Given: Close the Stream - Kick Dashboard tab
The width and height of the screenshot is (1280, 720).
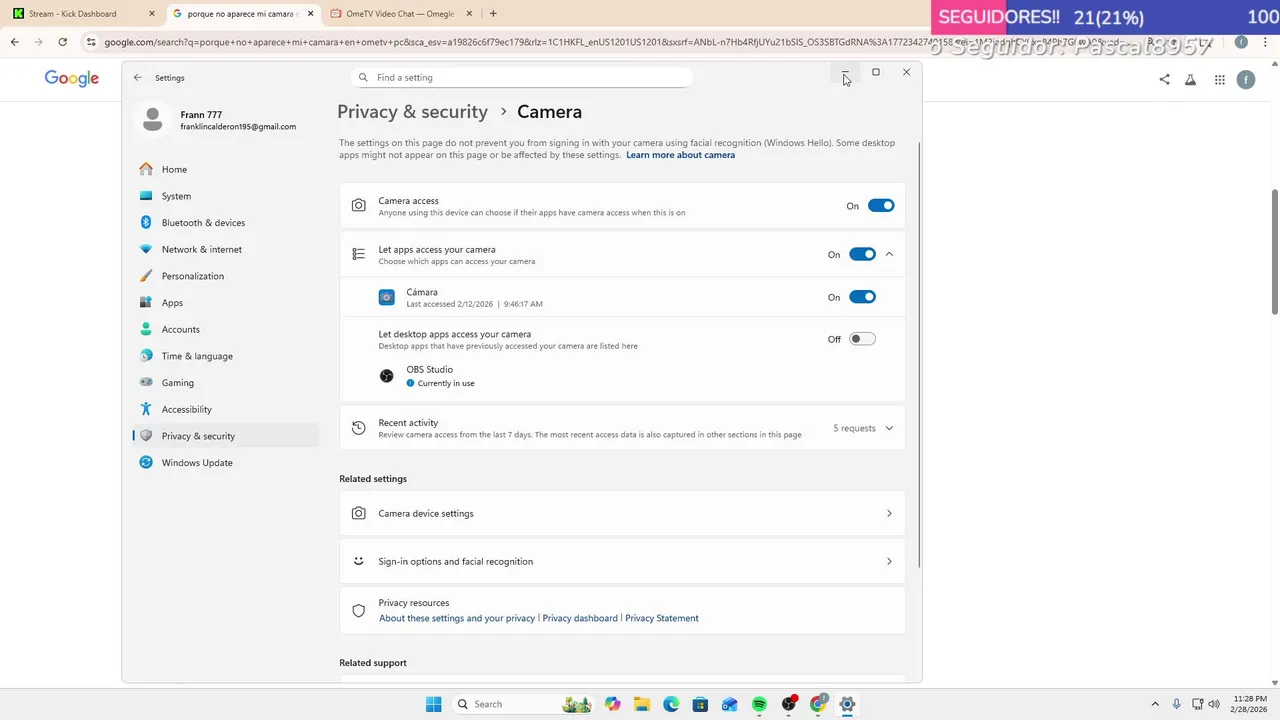Looking at the screenshot, I should tap(152, 14).
